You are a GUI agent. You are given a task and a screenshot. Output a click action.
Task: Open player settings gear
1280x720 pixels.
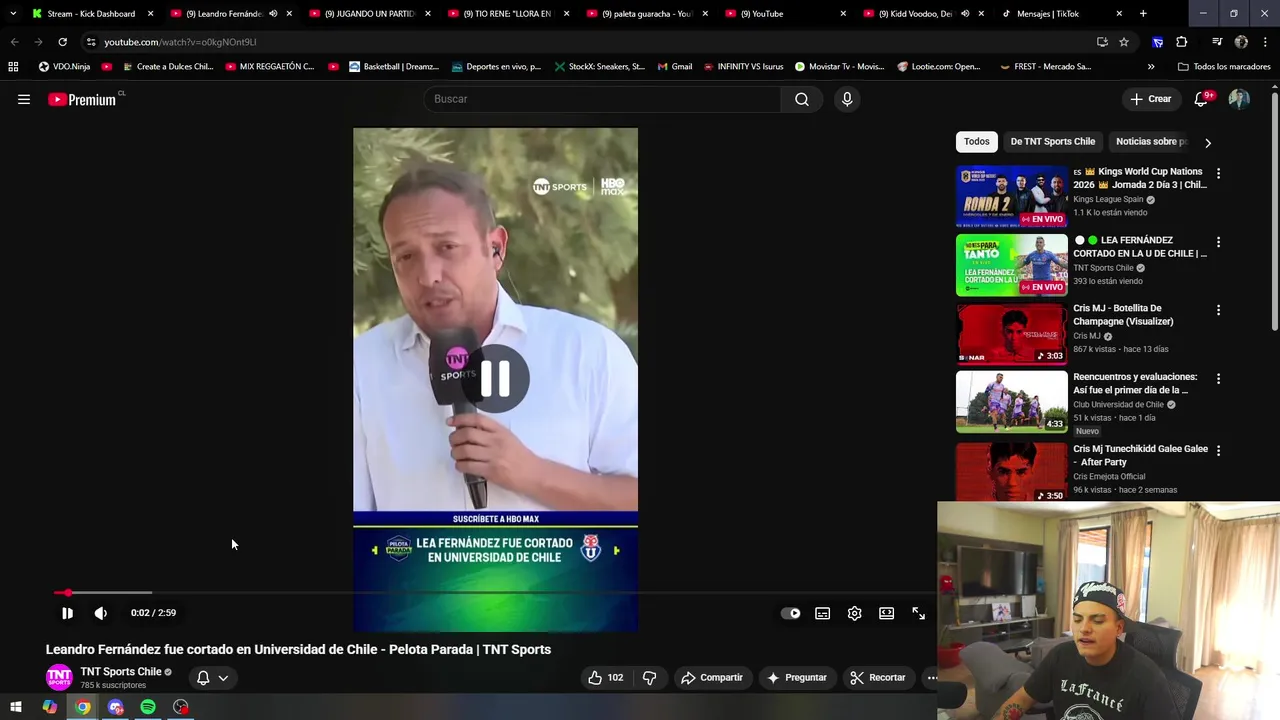854,613
